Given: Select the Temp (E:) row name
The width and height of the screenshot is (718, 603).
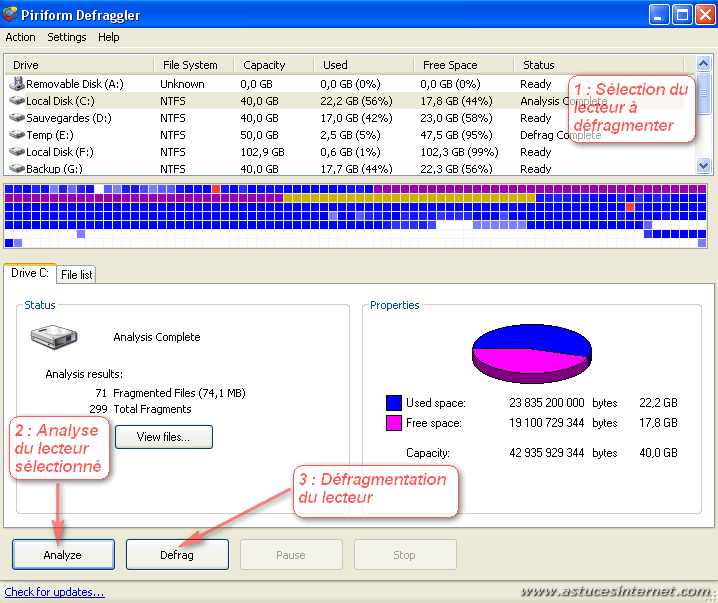Looking at the screenshot, I should [x=49, y=135].
